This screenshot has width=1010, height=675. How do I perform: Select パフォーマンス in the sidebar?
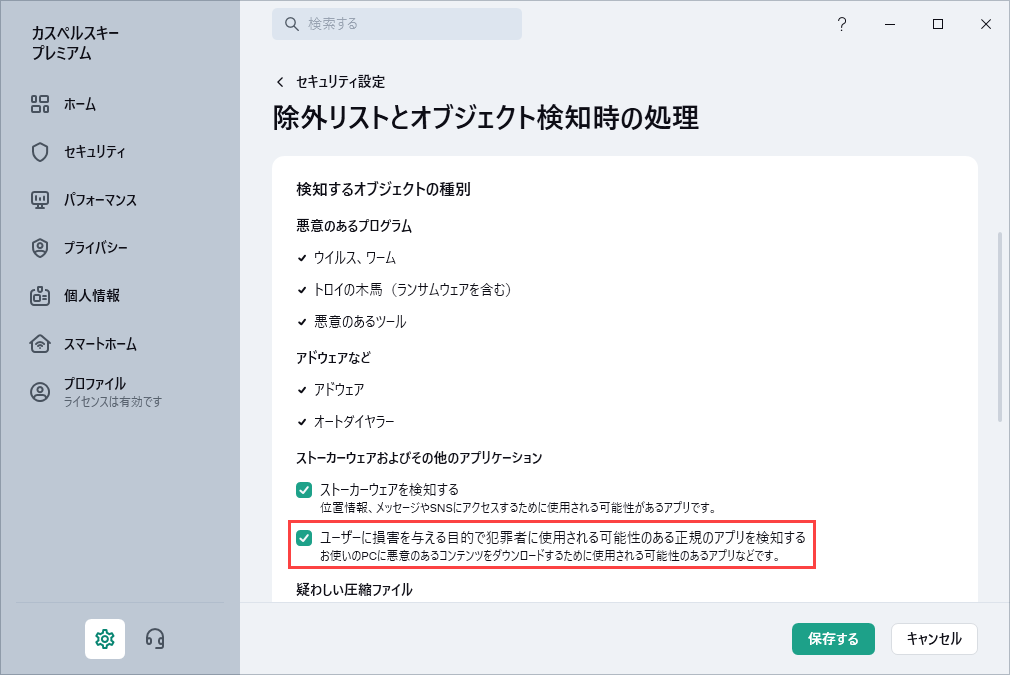click(100, 200)
